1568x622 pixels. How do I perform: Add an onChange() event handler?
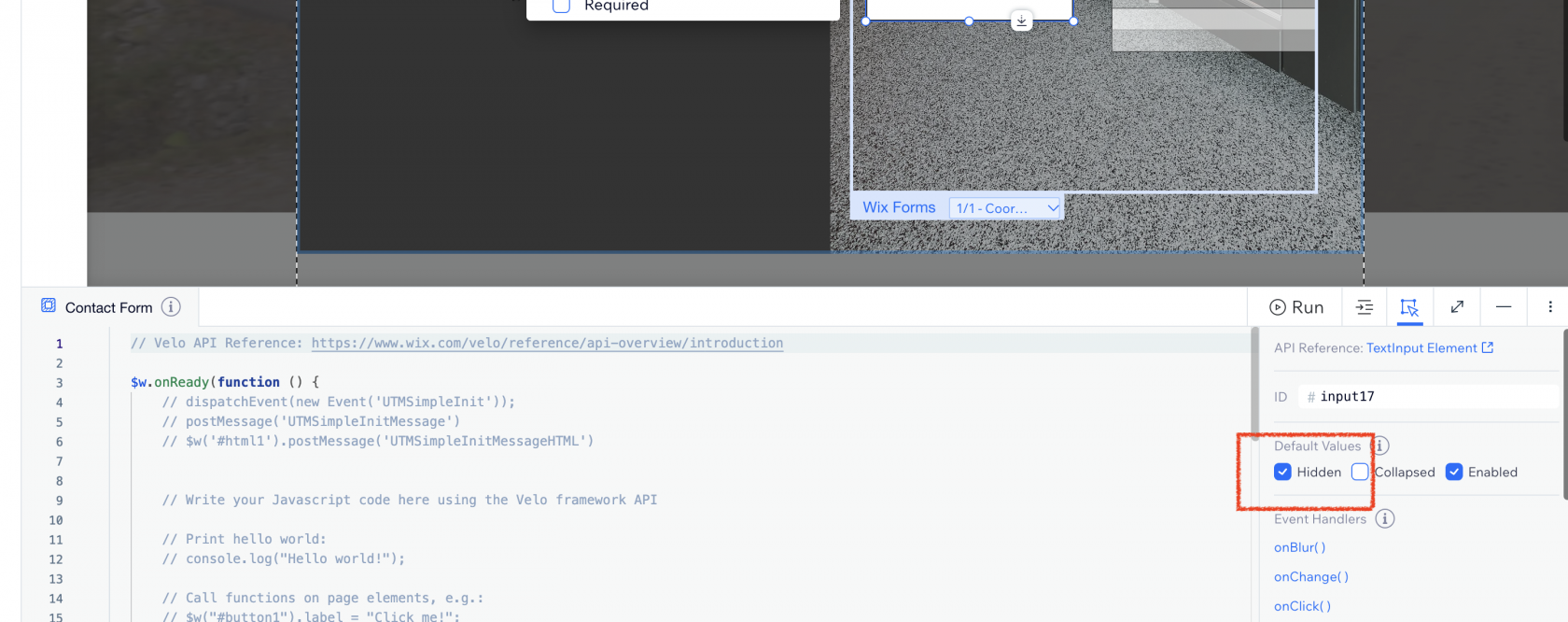pyautogui.click(x=1310, y=577)
